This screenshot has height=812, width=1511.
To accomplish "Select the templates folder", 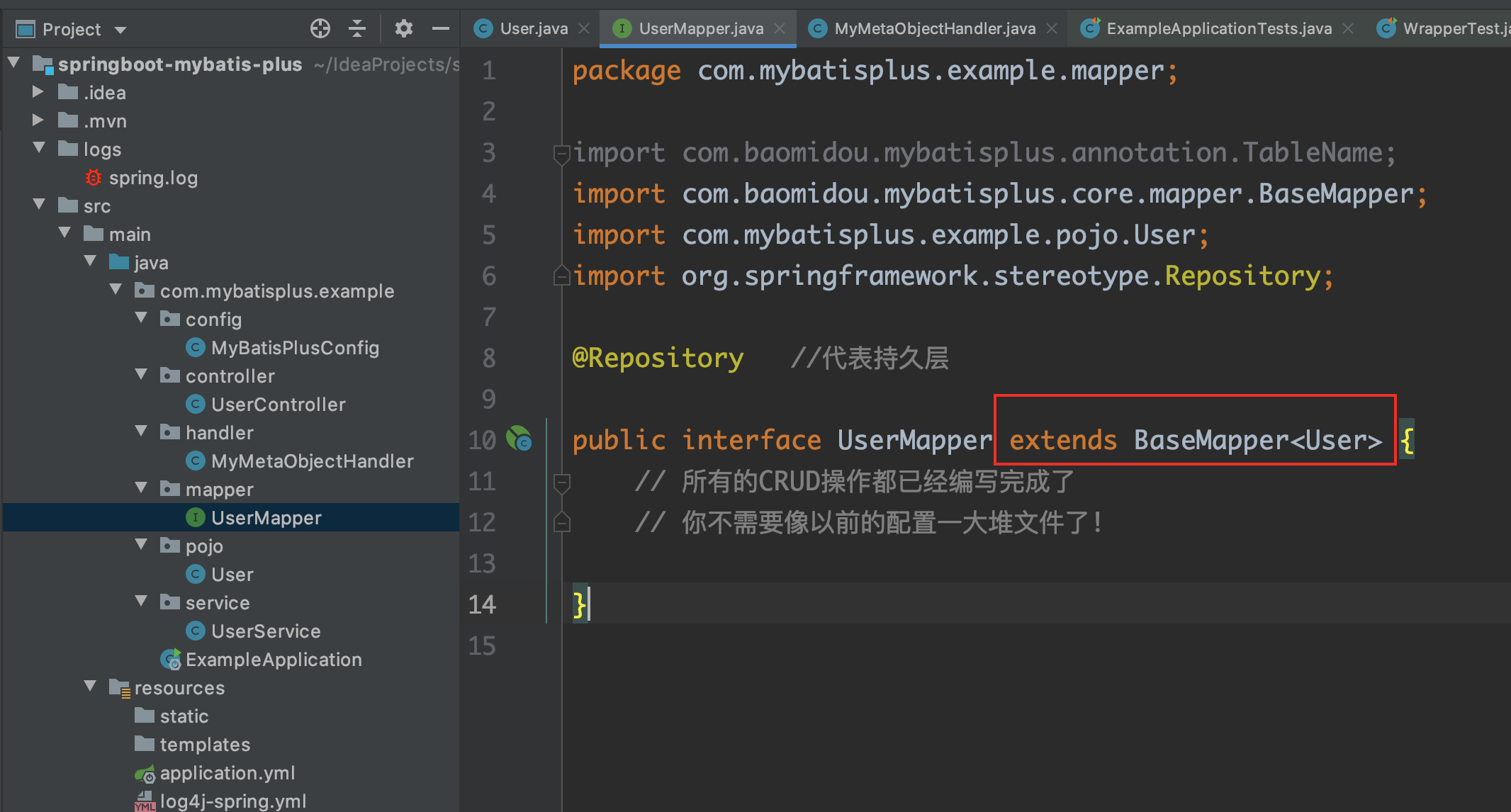I will pos(205,745).
